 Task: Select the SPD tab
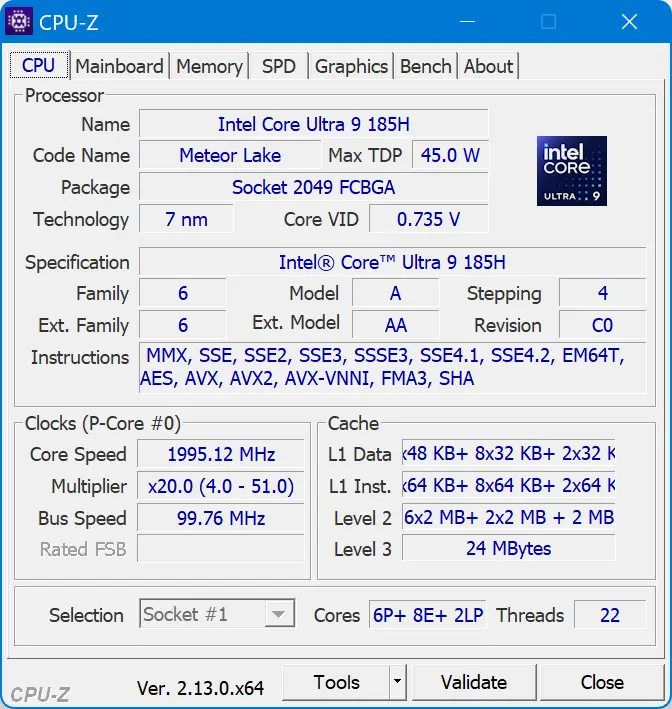coord(279,66)
